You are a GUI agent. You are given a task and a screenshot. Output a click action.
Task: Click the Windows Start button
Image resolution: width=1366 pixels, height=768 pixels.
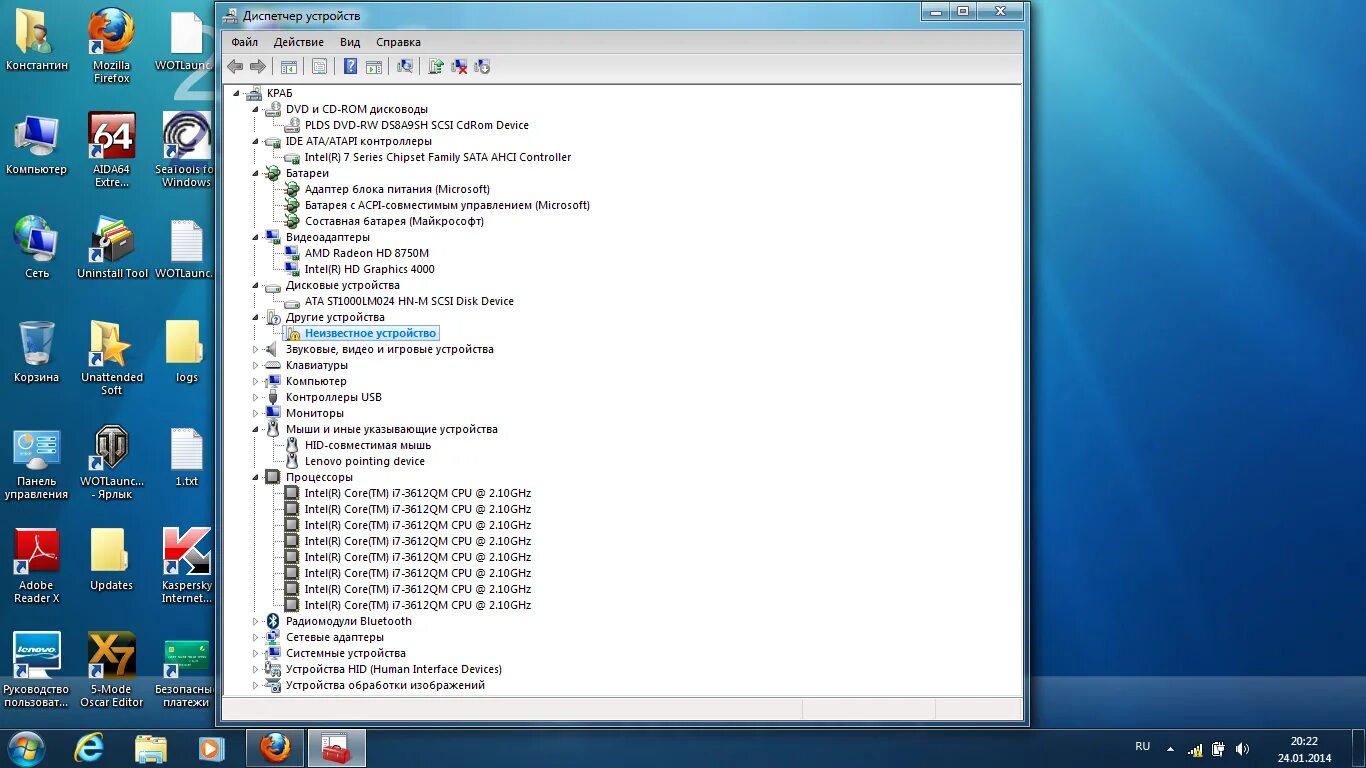(x=25, y=748)
